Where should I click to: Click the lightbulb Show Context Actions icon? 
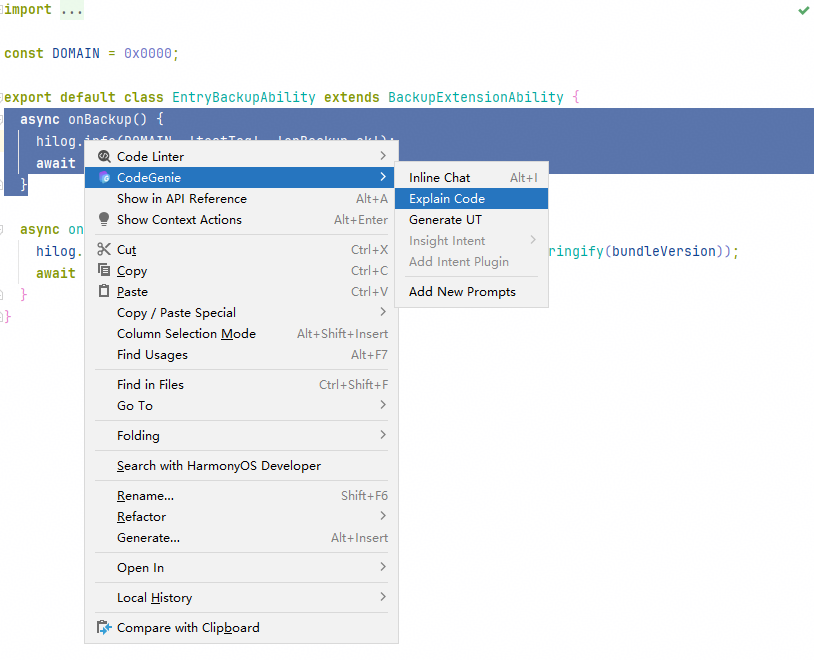pyautogui.click(x=104, y=220)
